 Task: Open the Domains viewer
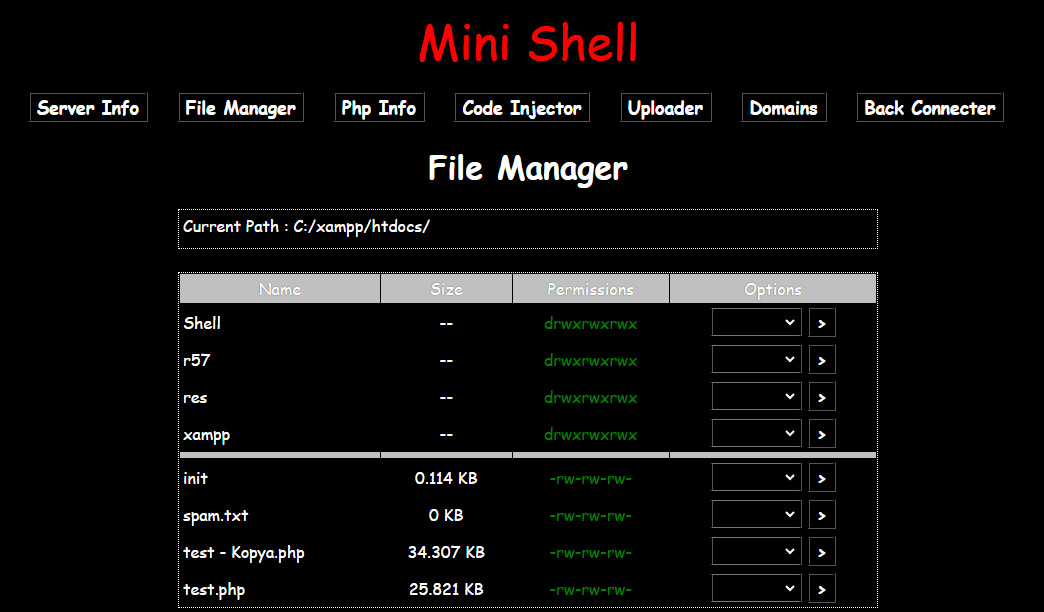click(x=783, y=107)
